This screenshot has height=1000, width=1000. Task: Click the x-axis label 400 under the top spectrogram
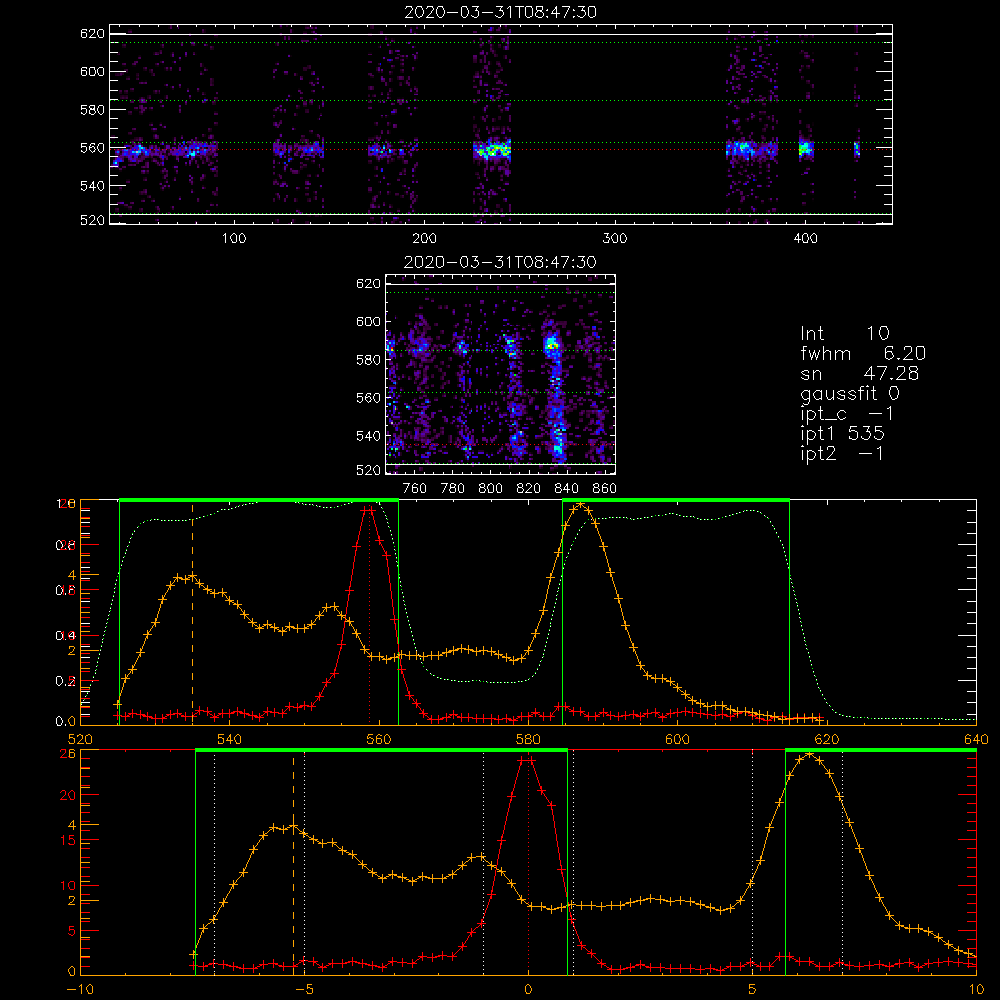click(x=805, y=239)
